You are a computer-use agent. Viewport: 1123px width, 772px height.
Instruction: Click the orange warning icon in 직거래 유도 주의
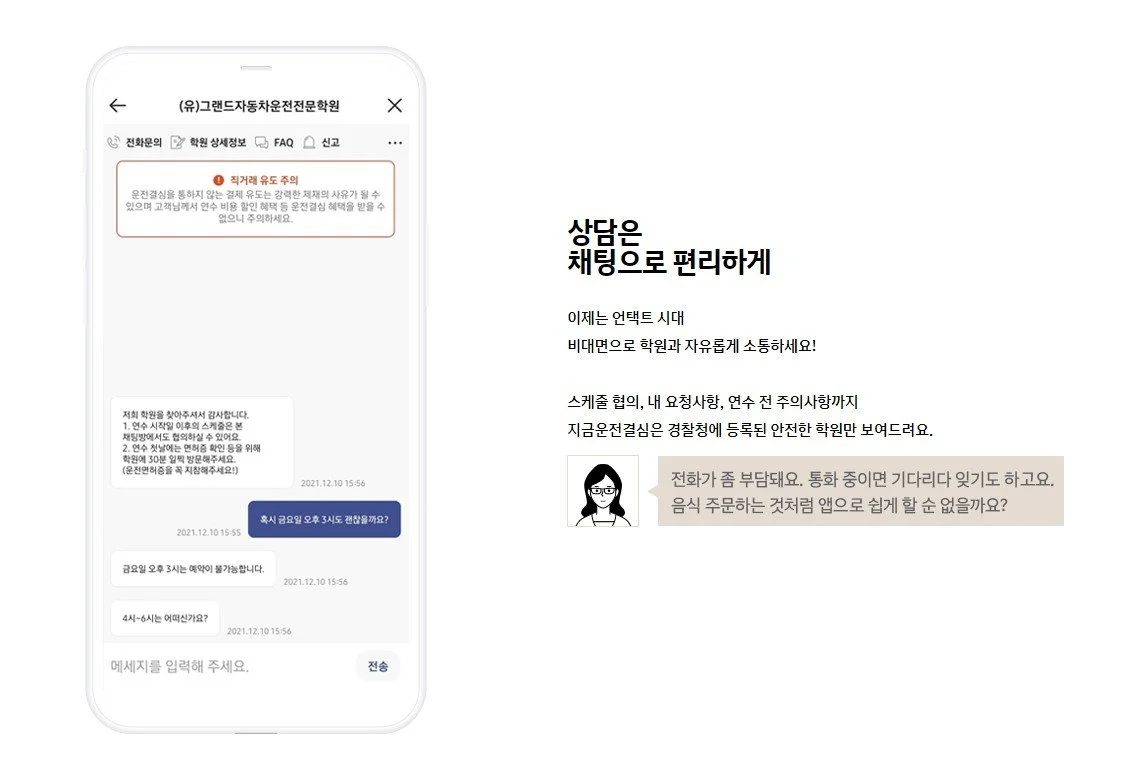218,180
